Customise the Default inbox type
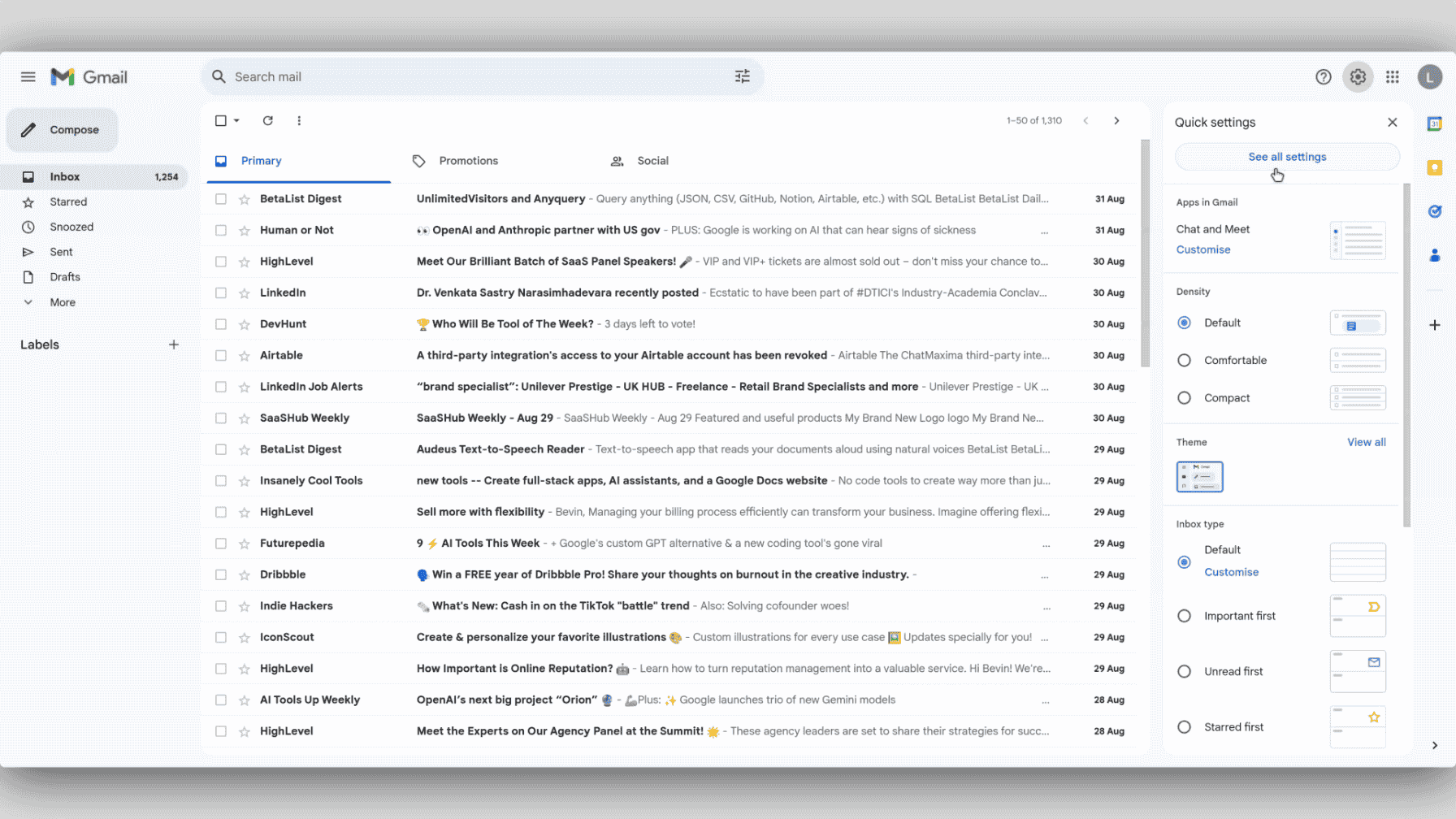The image size is (1456, 819). tap(1232, 572)
